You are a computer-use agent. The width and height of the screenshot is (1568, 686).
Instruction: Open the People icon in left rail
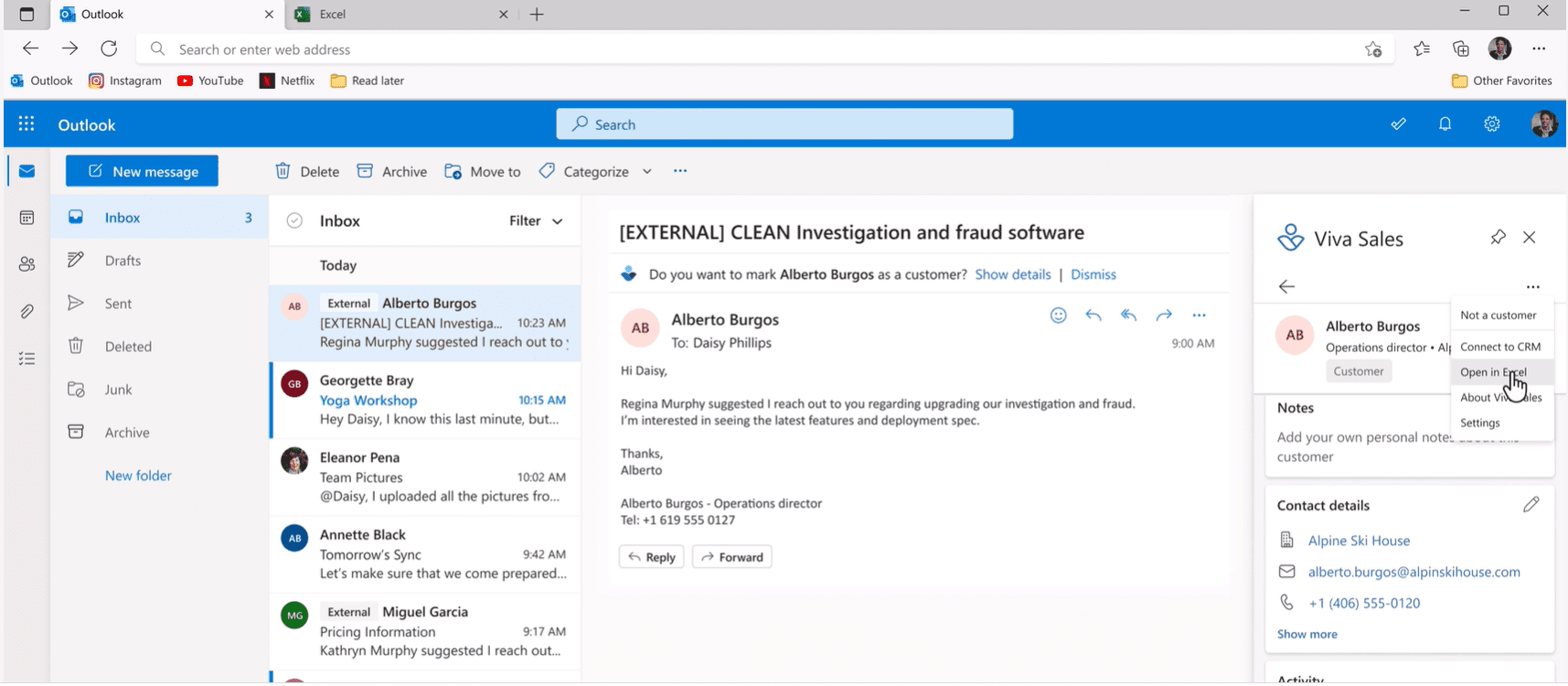coord(27,264)
